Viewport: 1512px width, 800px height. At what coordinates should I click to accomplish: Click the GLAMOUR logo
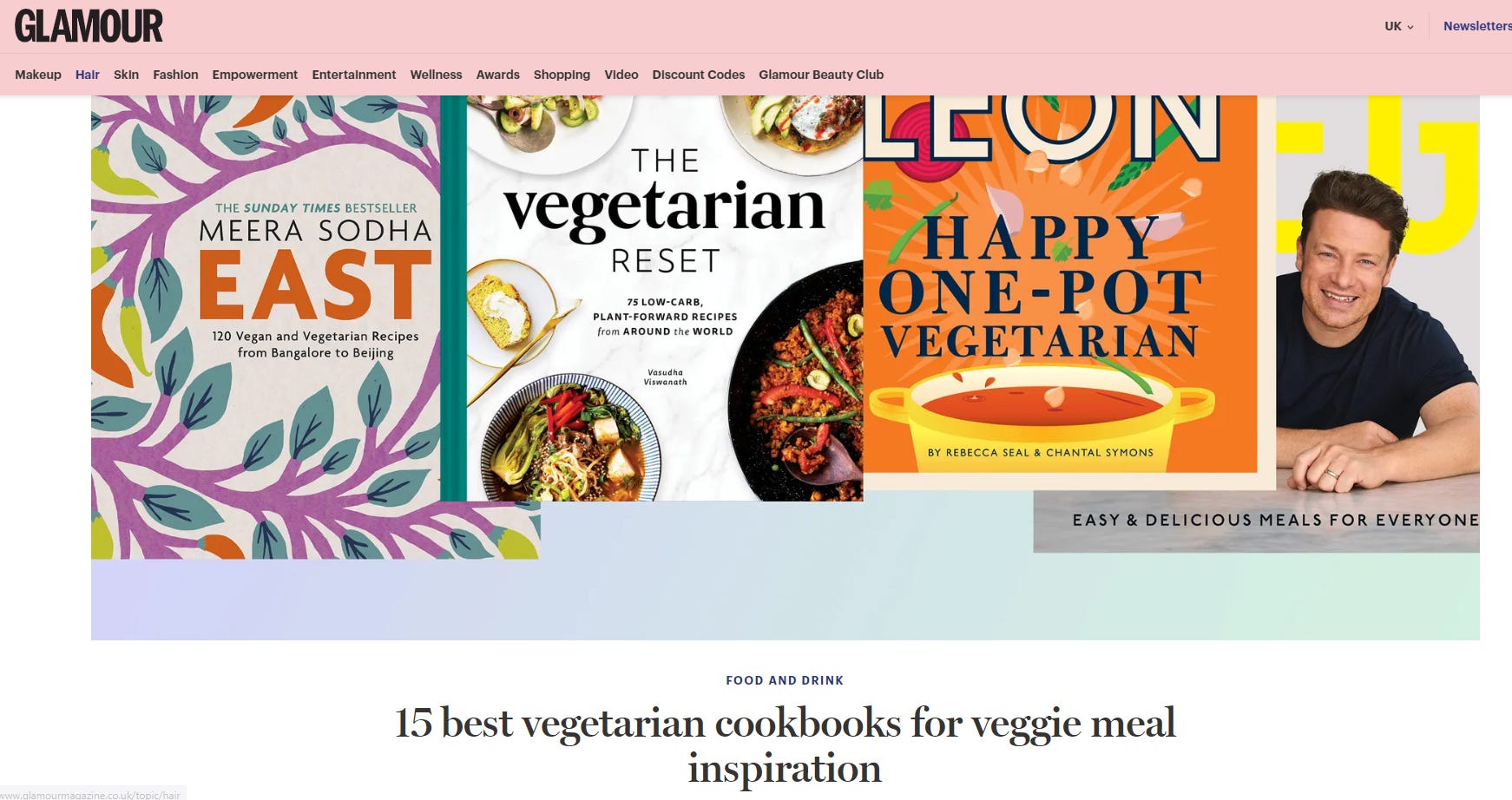[89, 26]
